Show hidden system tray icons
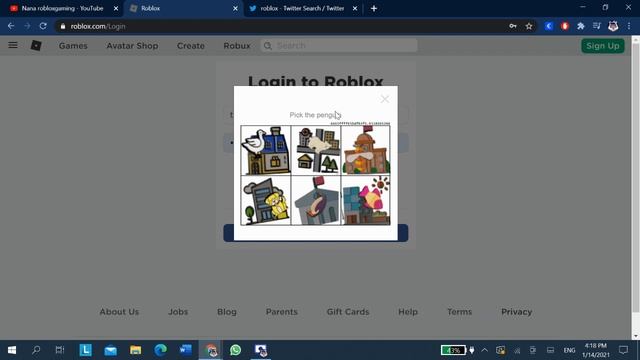This screenshot has height=360, width=640. (x=484, y=350)
